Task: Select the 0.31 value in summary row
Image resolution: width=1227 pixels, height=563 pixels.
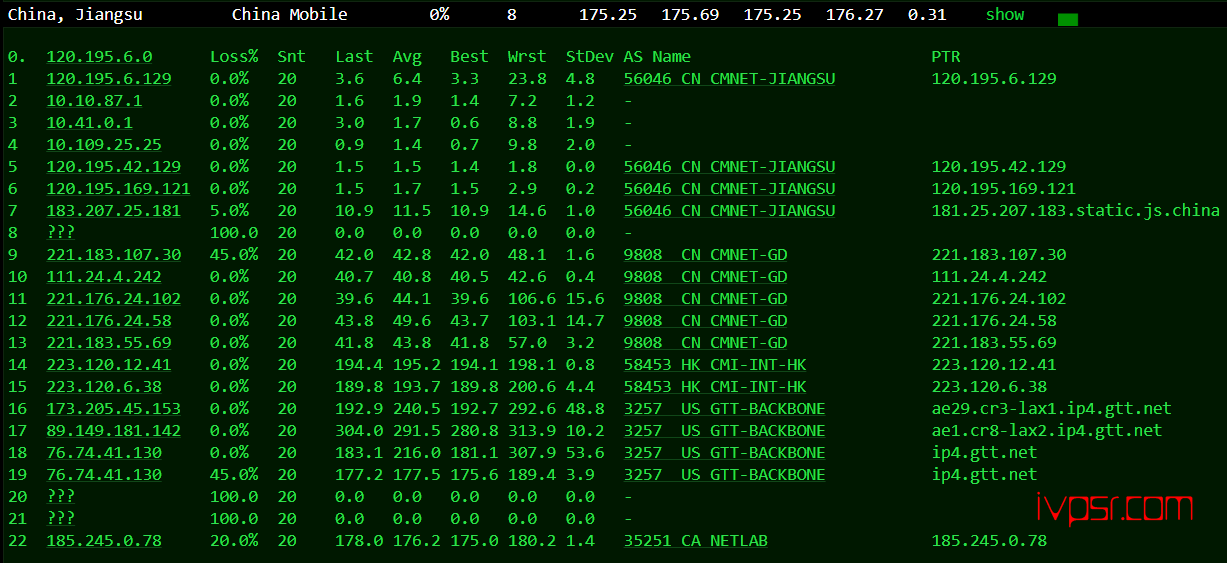Action: (x=927, y=15)
